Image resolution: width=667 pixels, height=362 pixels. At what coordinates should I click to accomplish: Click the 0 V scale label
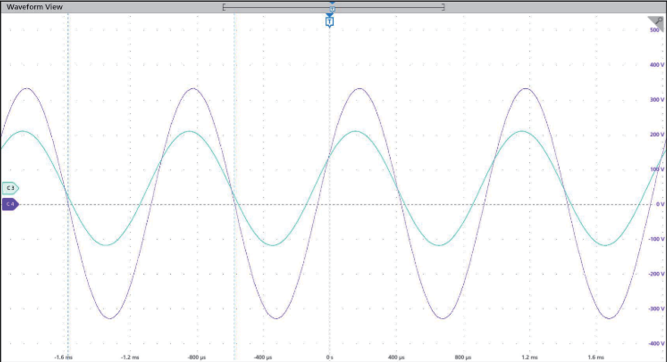tap(659, 204)
